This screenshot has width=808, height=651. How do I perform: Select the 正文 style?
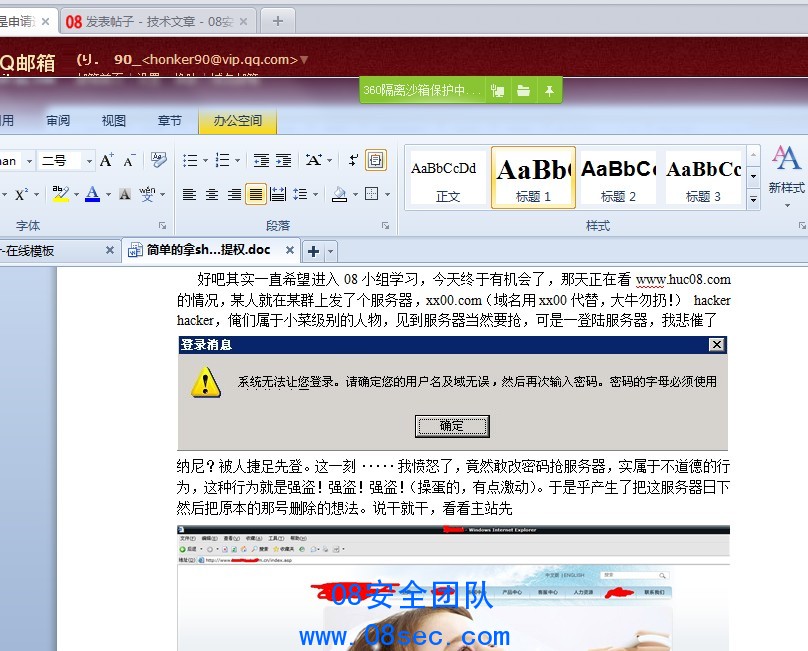(447, 178)
